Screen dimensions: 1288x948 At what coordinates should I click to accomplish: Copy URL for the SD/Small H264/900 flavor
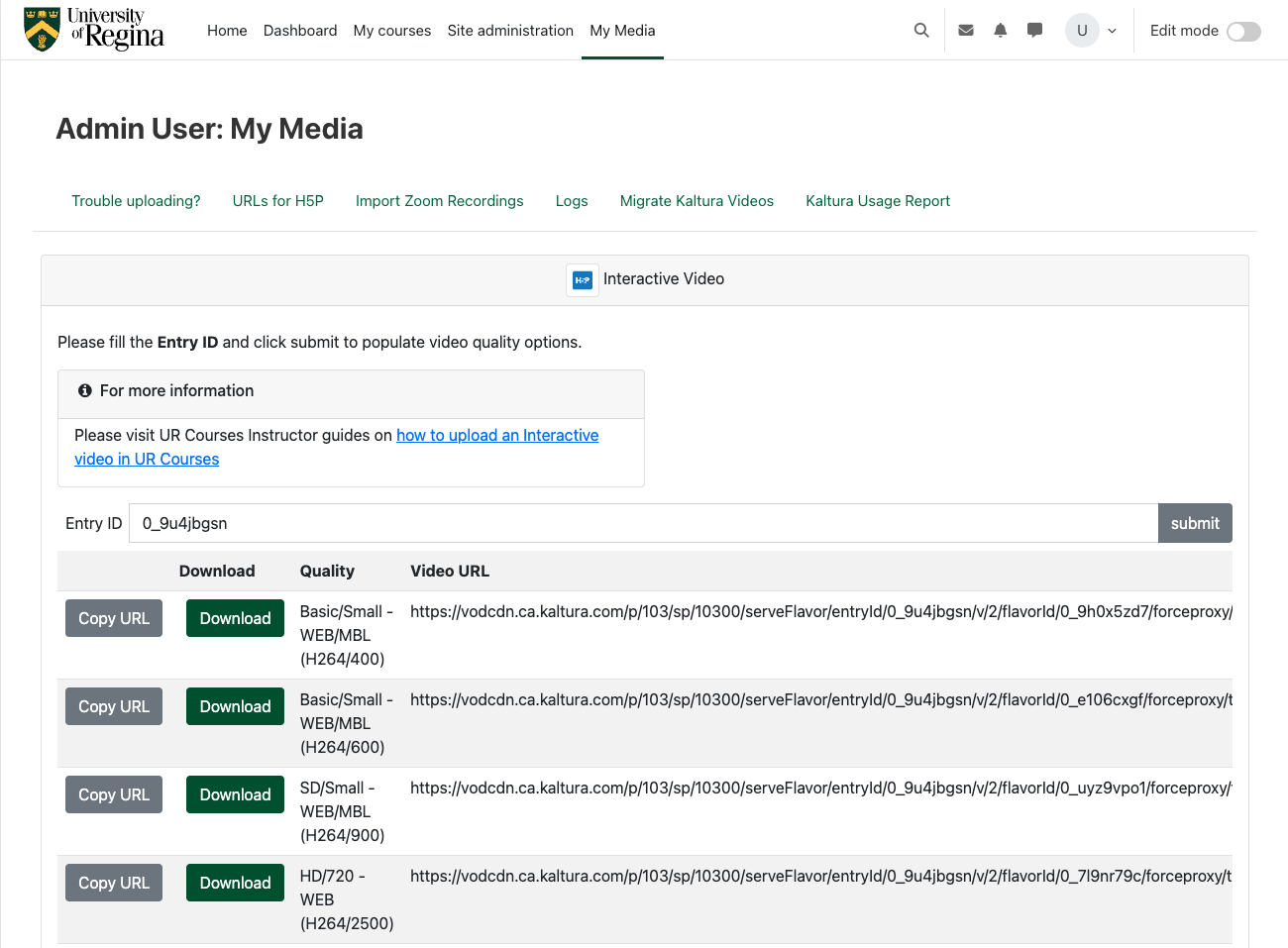(114, 794)
